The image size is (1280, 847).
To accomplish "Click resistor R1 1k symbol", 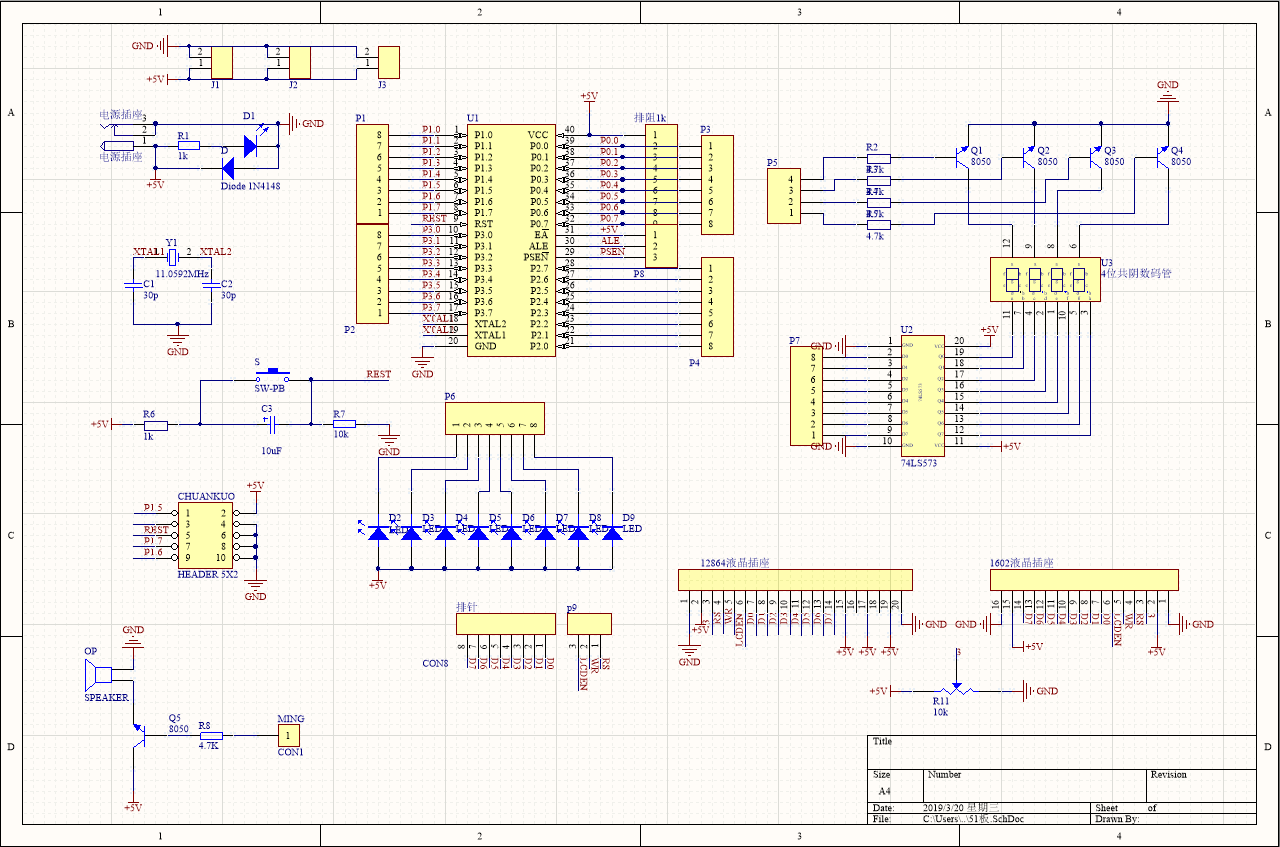I will (x=189, y=146).
